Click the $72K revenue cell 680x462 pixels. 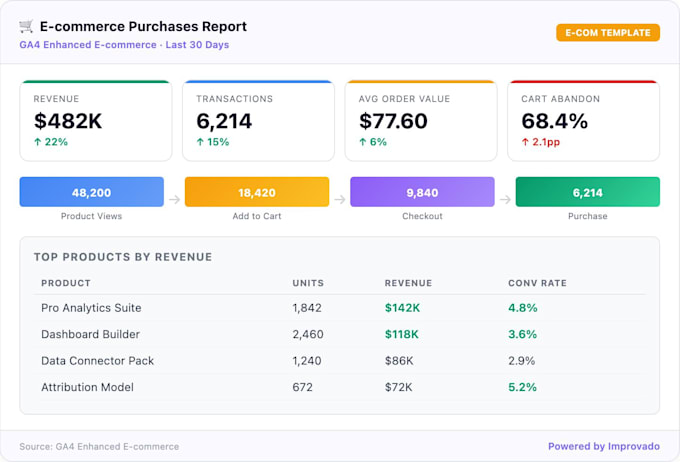click(x=399, y=387)
